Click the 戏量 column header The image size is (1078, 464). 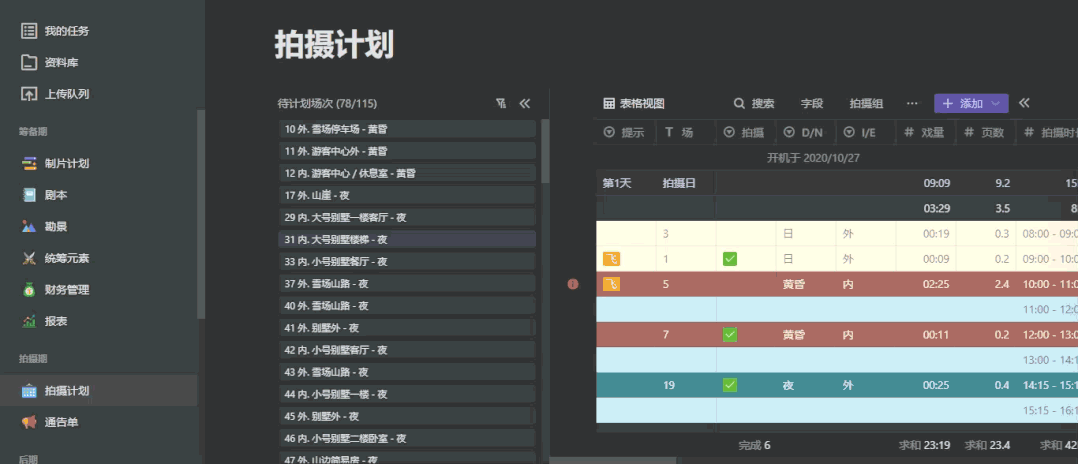tap(925, 133)
